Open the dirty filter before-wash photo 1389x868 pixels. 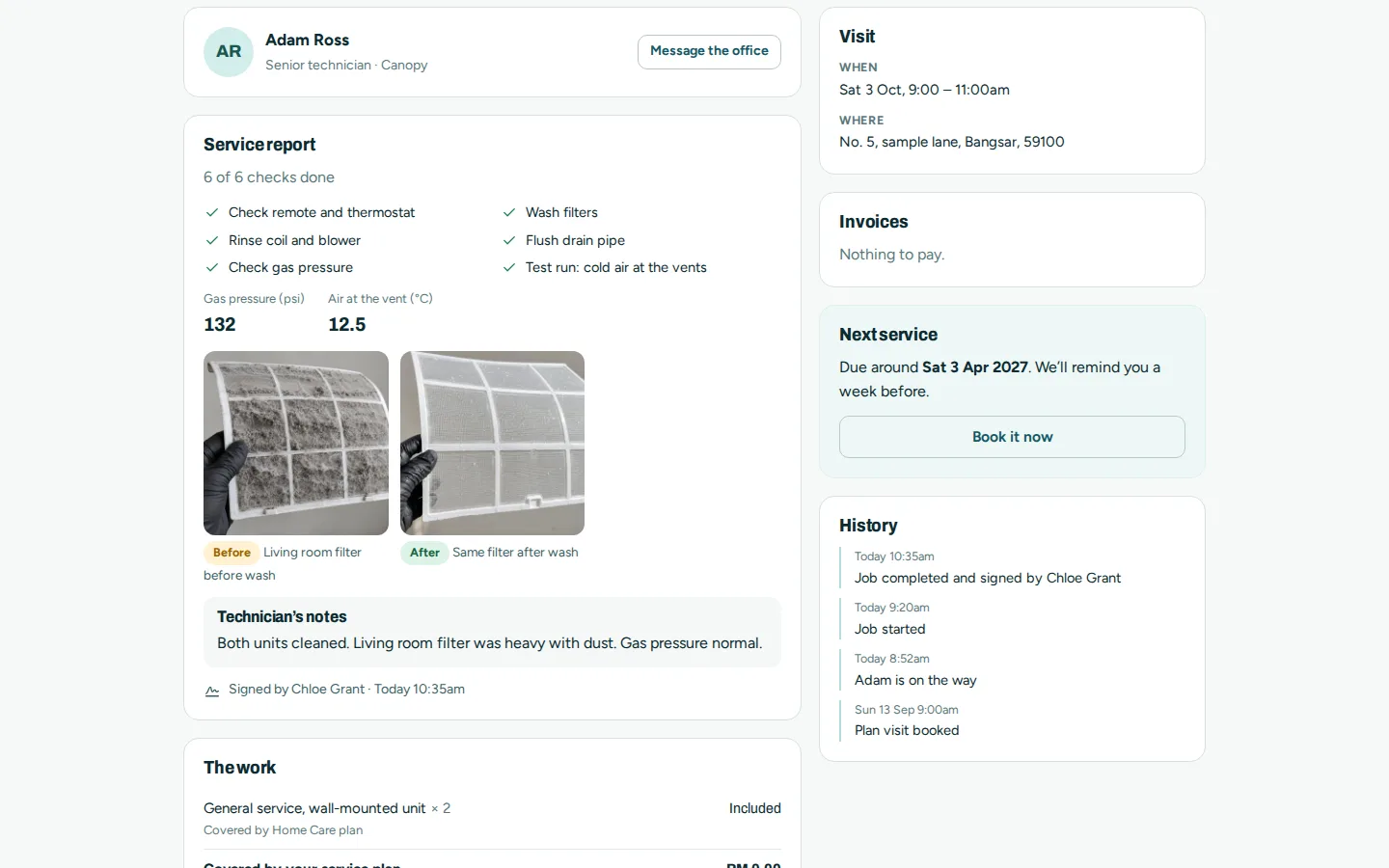[296, 443]
